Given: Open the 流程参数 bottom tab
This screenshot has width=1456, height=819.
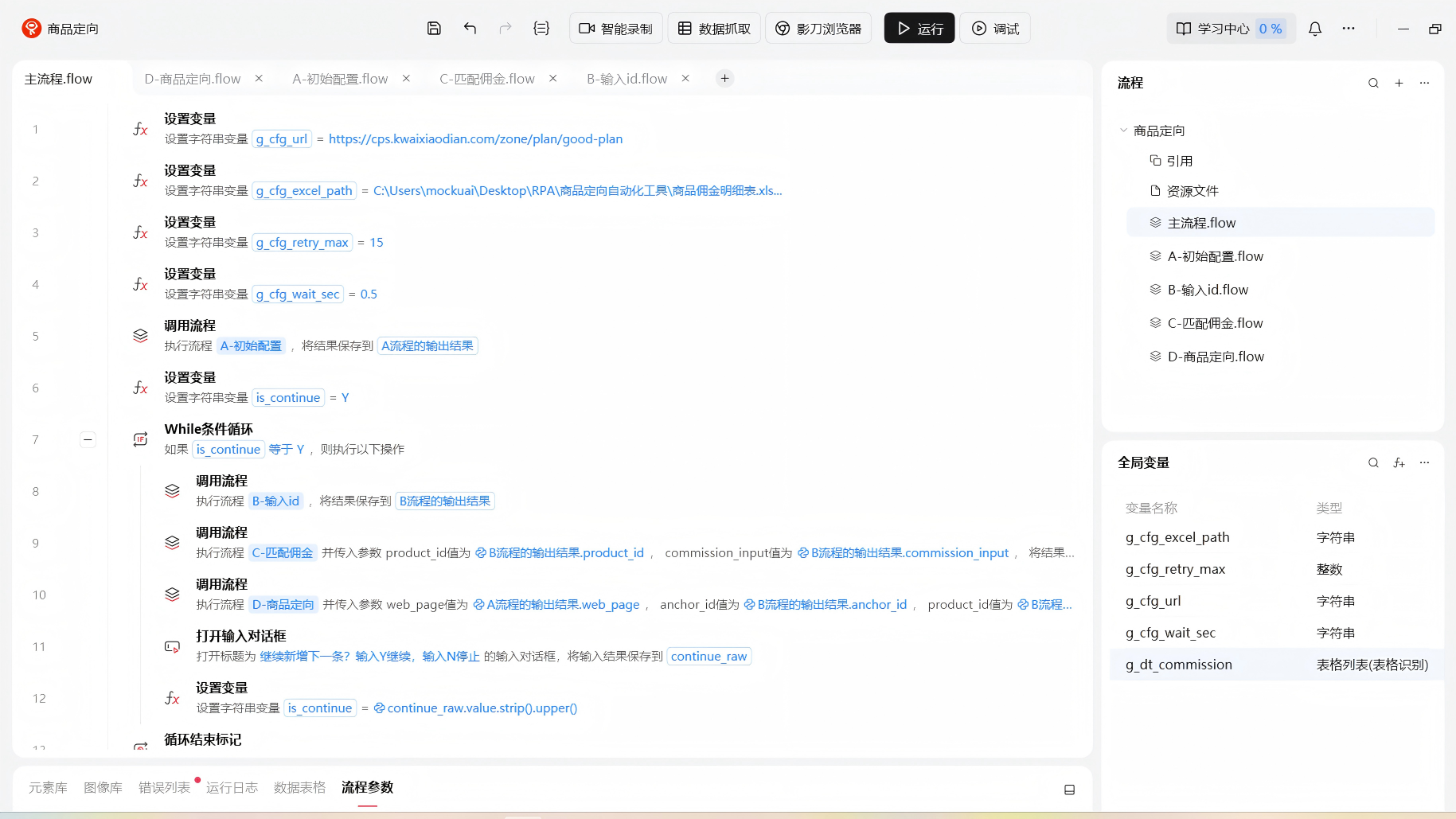Looking at the screenshot, I should (367, 787).
